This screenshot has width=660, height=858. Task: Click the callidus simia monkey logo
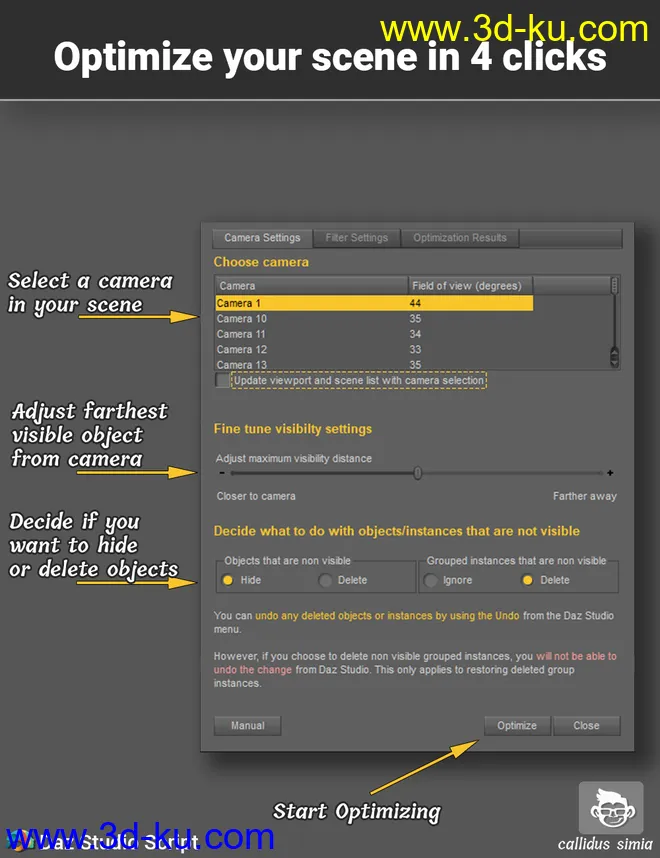[611, 808]
